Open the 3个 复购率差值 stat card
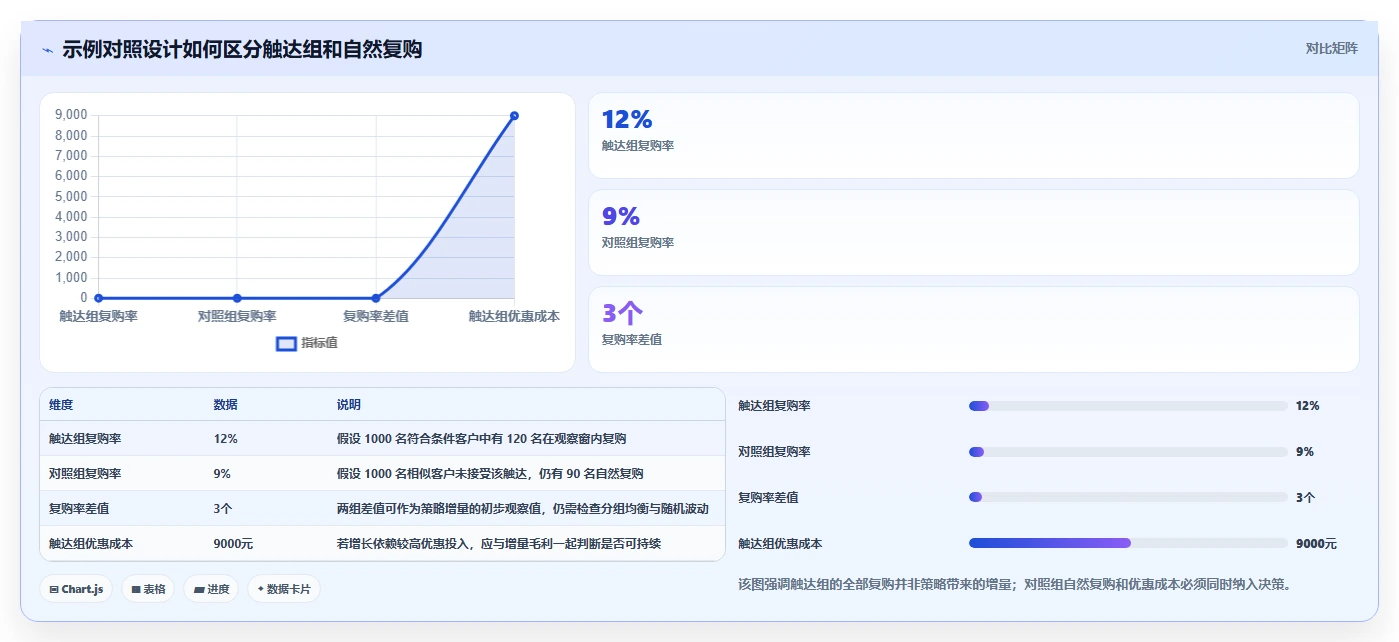Viewport: 1399px width, 642px height. [x=974, y=330]
